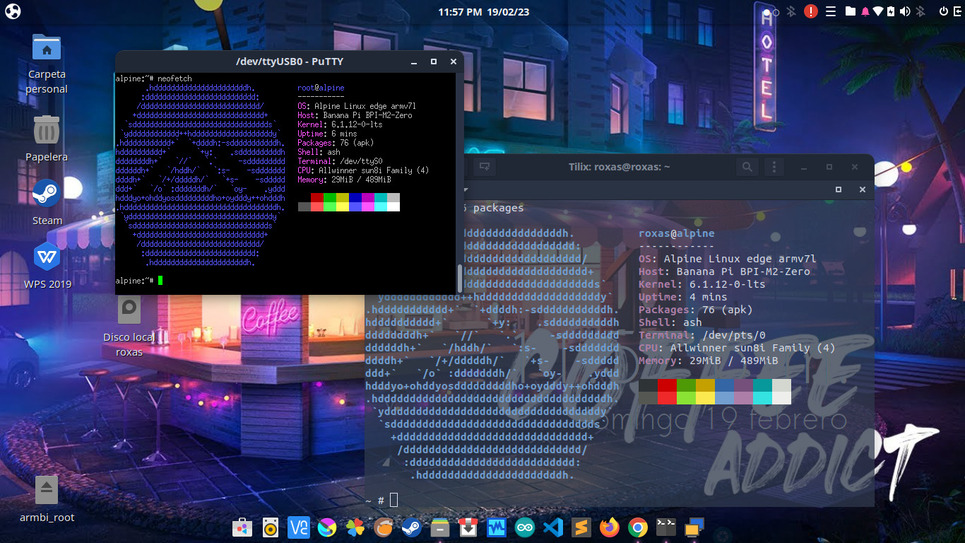Open the terminal icon in the dock
This screenshot has height=543, width=965.
(x=666, y=526)
